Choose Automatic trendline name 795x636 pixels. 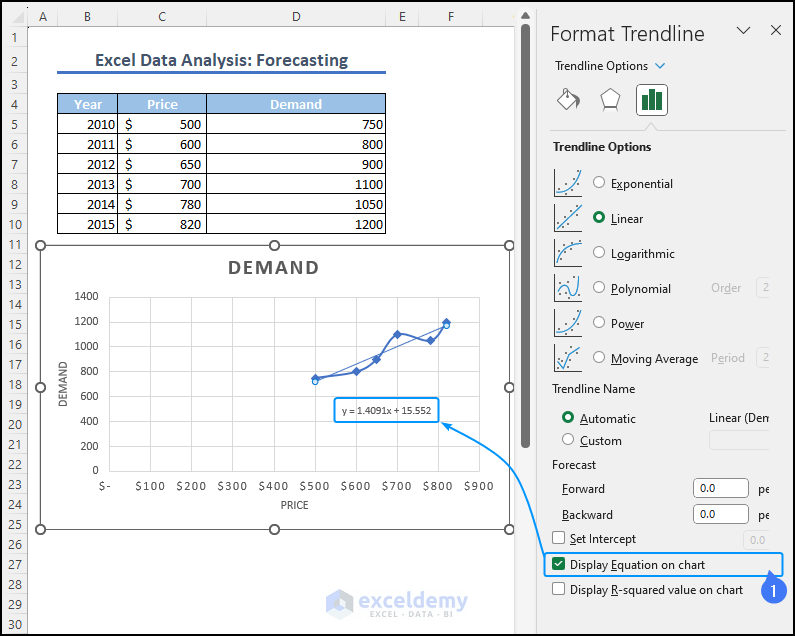tap(568, 417)
